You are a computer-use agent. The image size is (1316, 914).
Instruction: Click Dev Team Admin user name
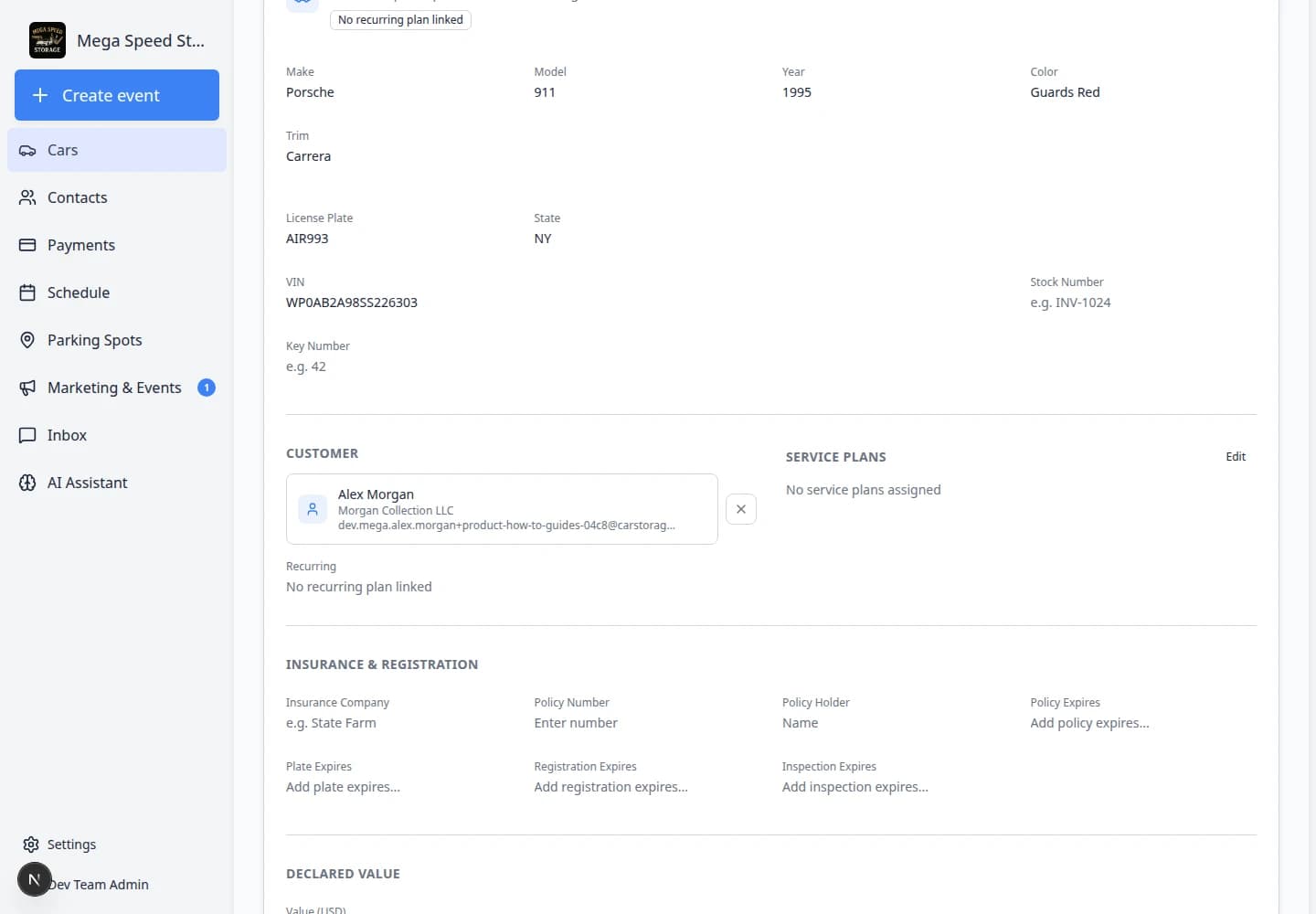[x=99, y=885]
